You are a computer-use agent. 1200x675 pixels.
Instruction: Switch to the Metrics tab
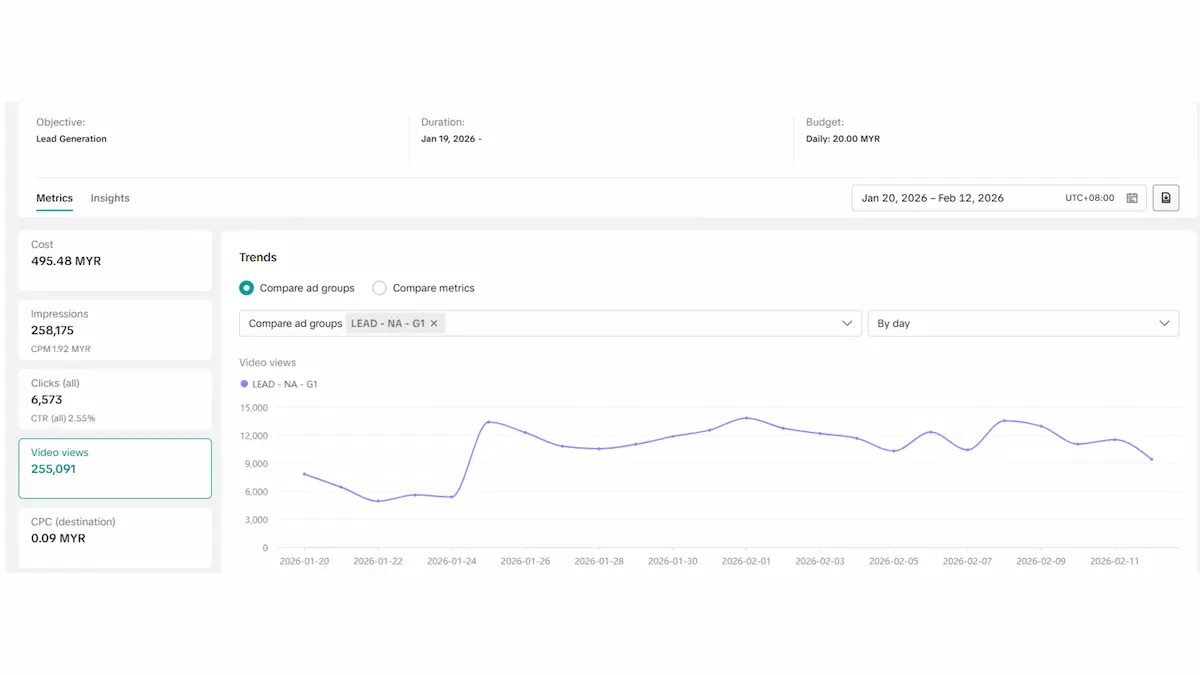(x=54, y=198)
